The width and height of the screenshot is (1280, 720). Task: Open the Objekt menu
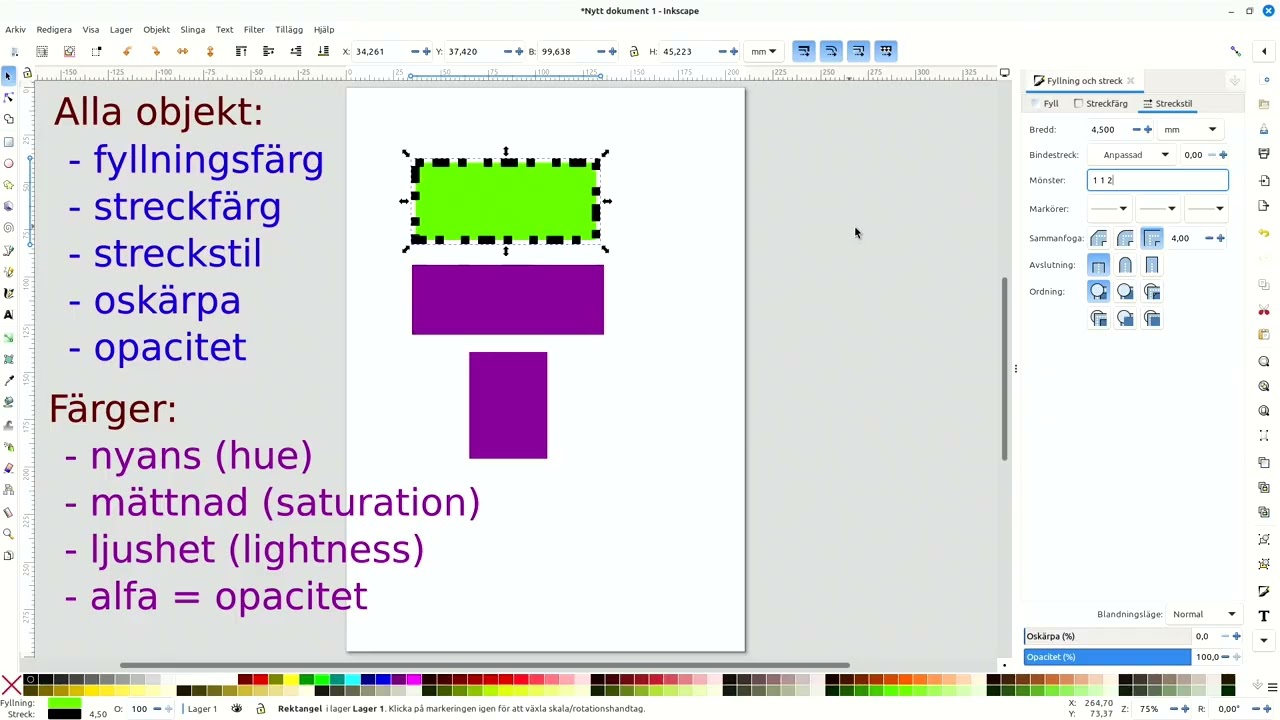tap(156, 30)
